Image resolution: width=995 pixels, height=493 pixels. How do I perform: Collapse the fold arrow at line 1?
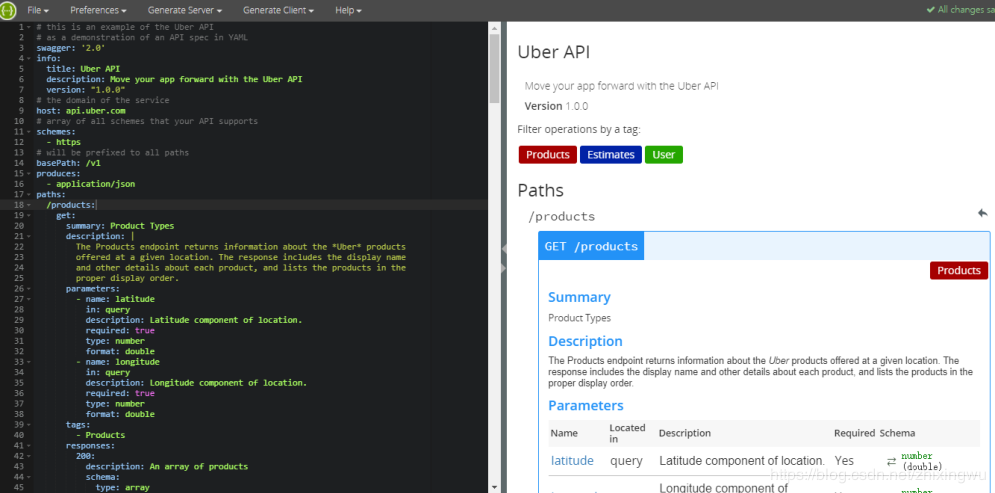[x=29, y=27]
